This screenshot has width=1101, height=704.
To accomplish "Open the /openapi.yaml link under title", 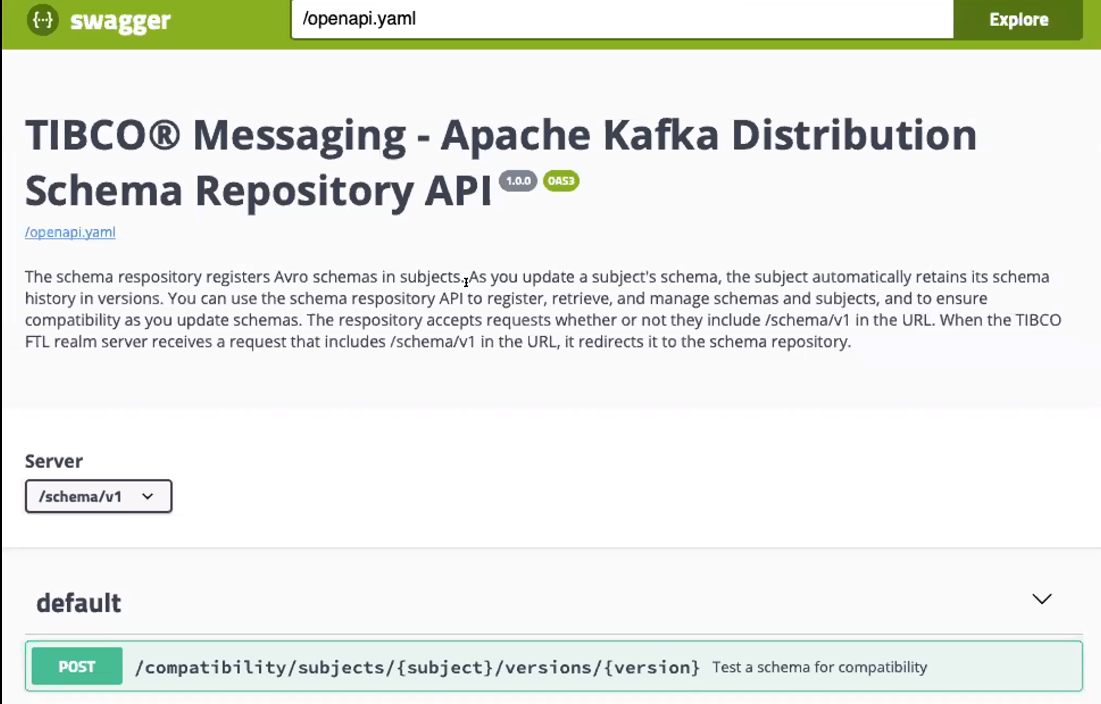I will [x=70, y=232].
